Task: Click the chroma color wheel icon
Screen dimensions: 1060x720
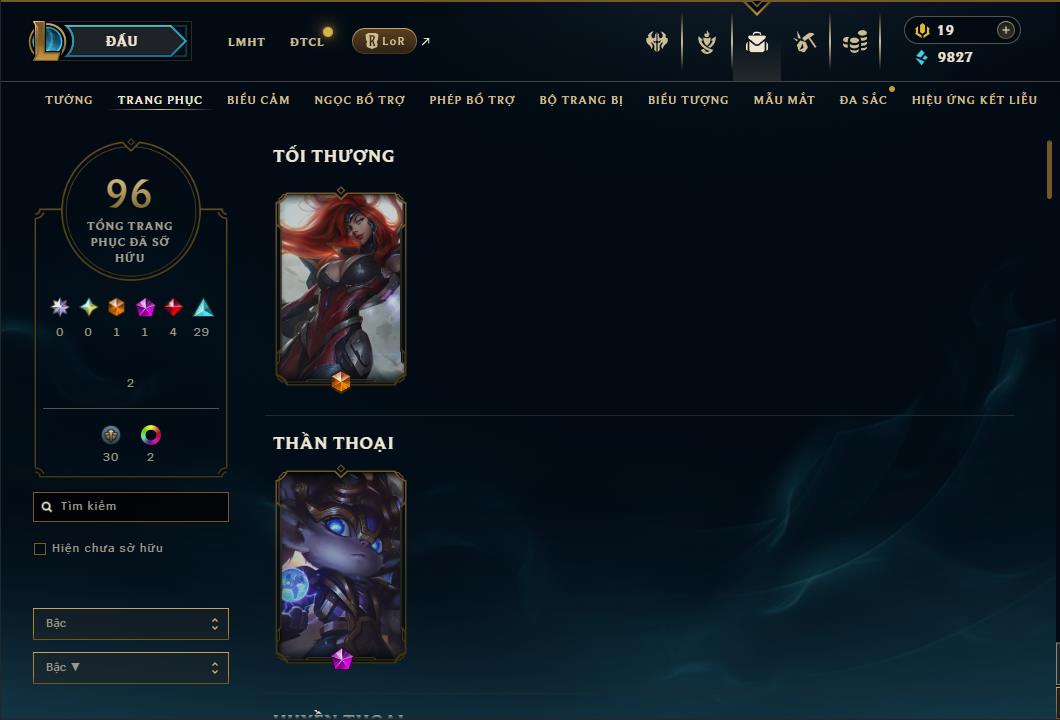Action: [150, 435]
